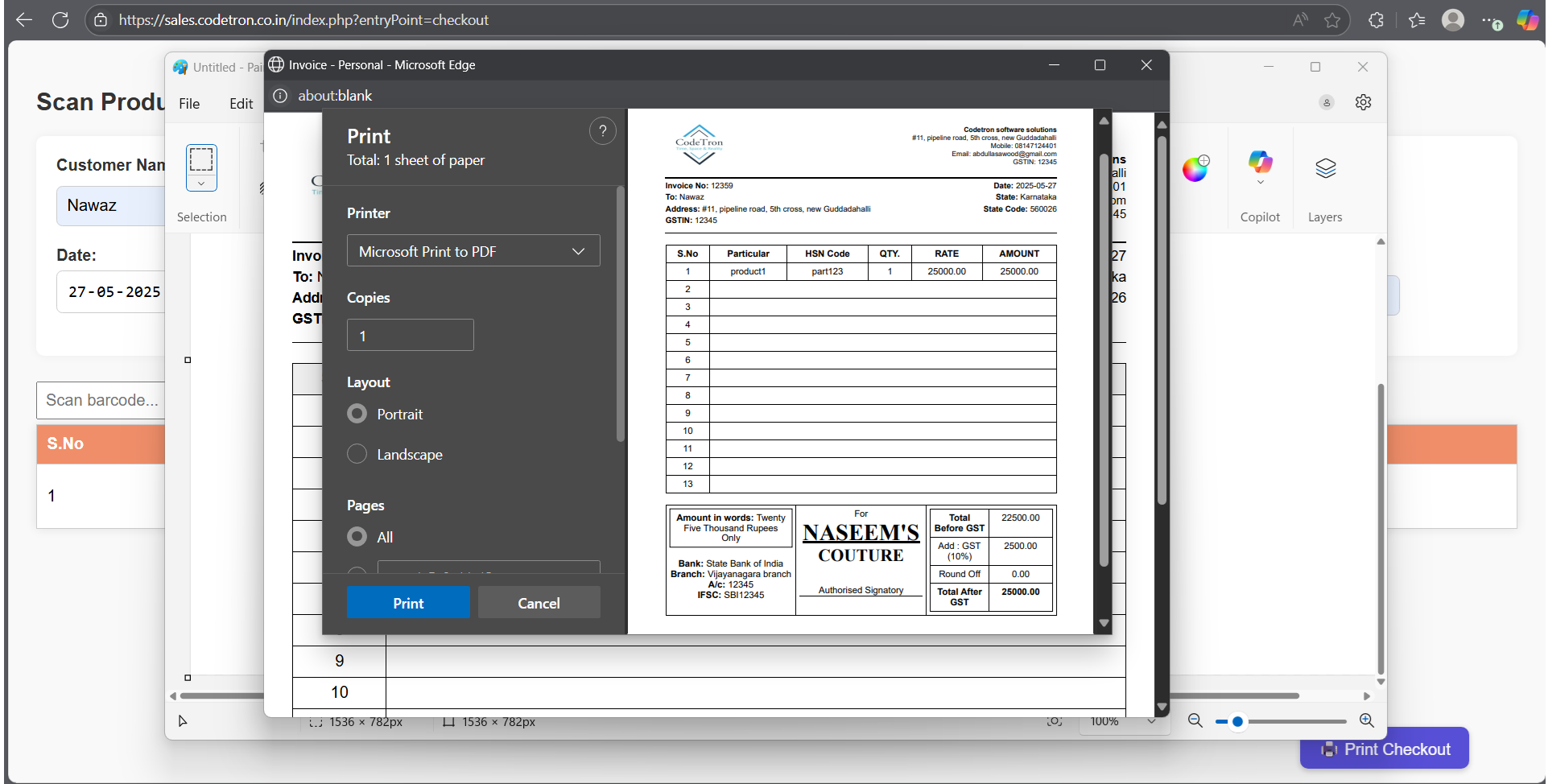The width and height of the screenshot is (1548, 784).
Task: Open Paint settings gear
Action: click(1363, 102)
